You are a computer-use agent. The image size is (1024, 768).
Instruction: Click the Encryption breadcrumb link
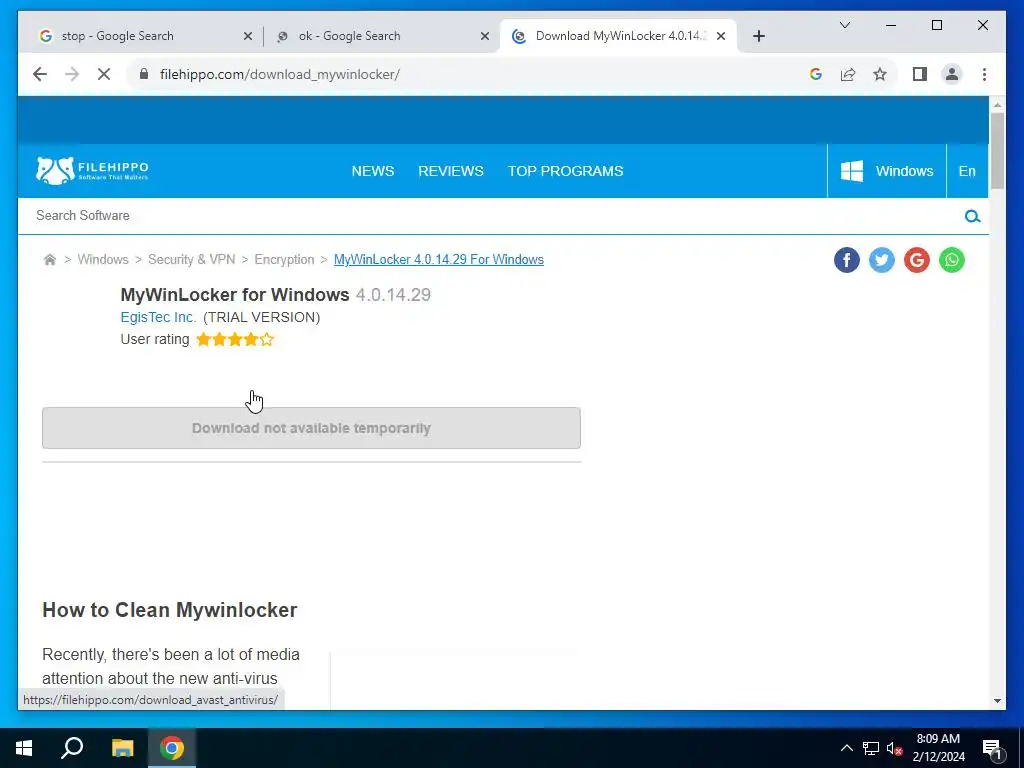tap(284, 259)
